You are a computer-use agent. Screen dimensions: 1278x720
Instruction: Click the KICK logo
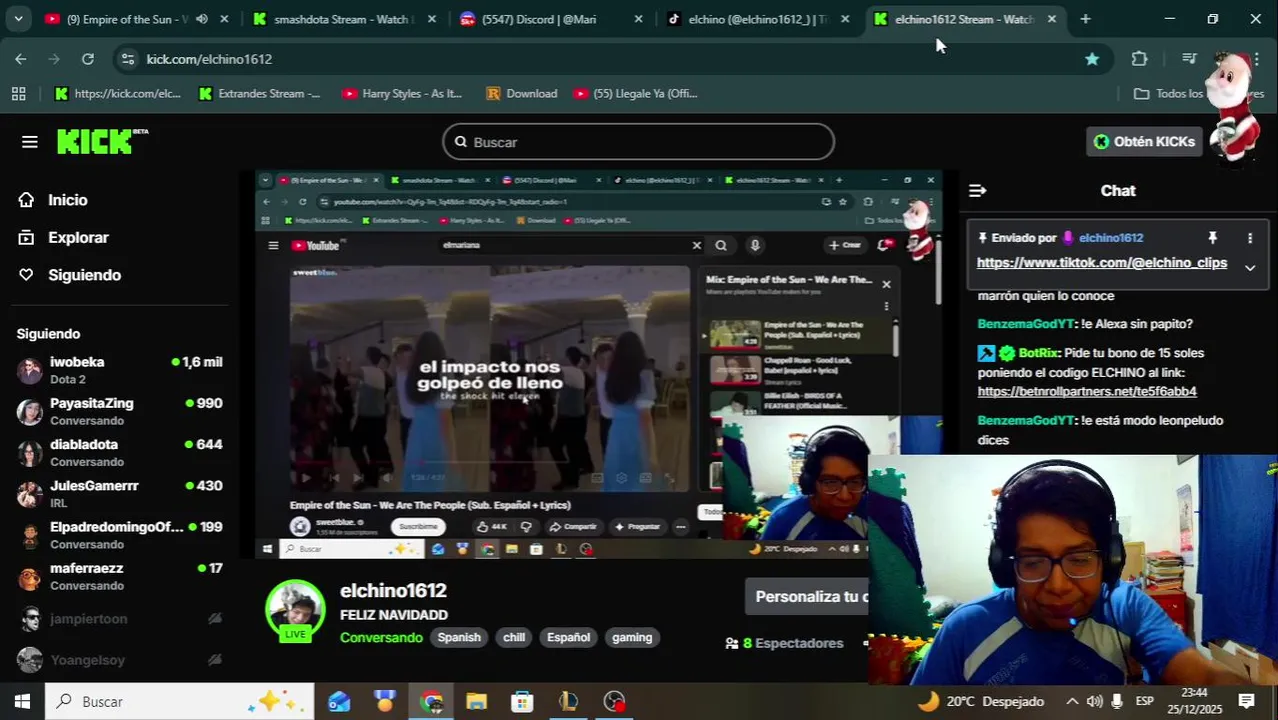[101, 142]
